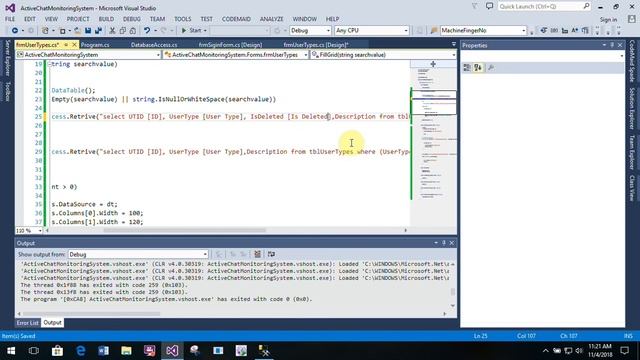Click the Send Feedback speech bubble icon

coord(489,6)
